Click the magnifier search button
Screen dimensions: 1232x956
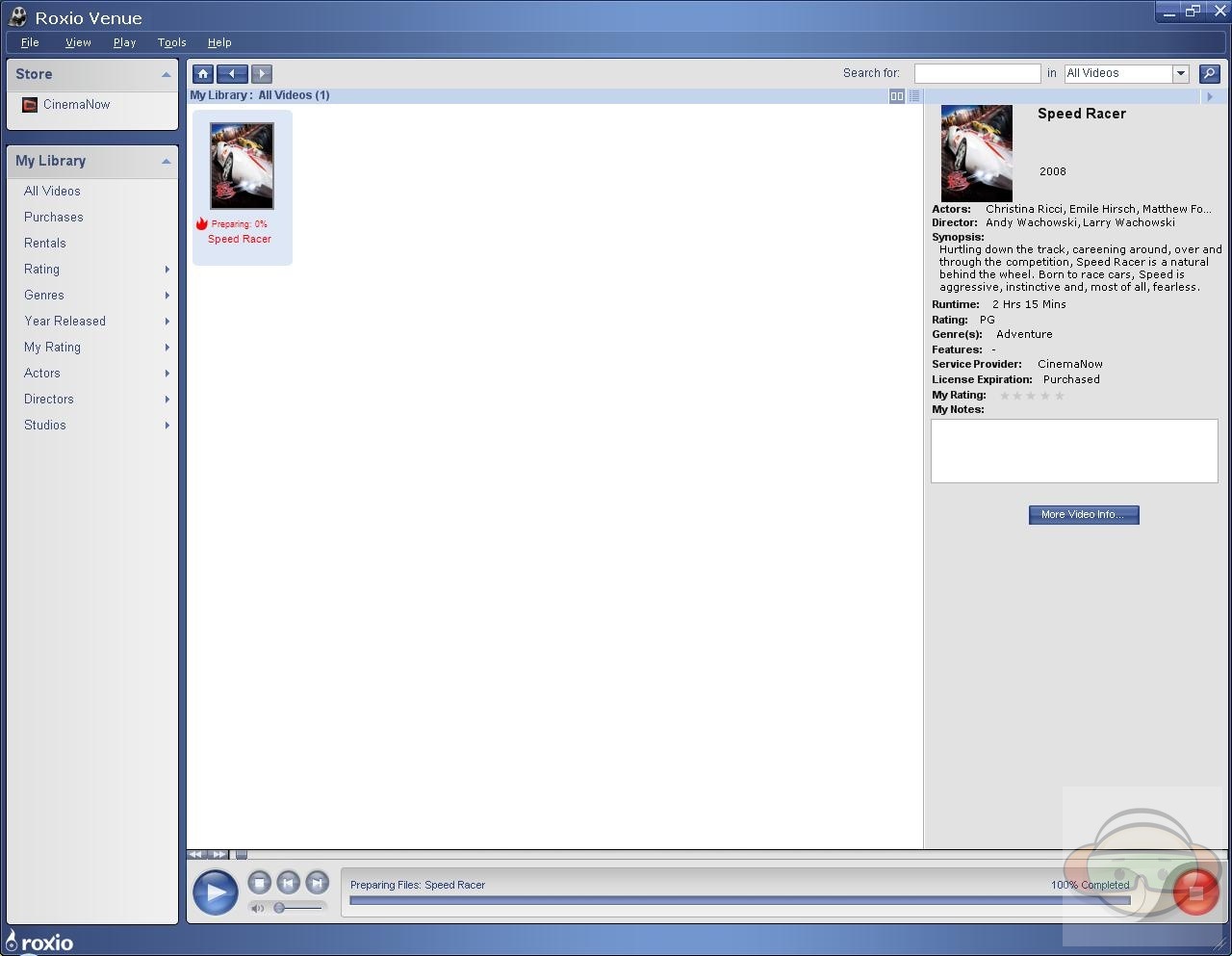1210,74
